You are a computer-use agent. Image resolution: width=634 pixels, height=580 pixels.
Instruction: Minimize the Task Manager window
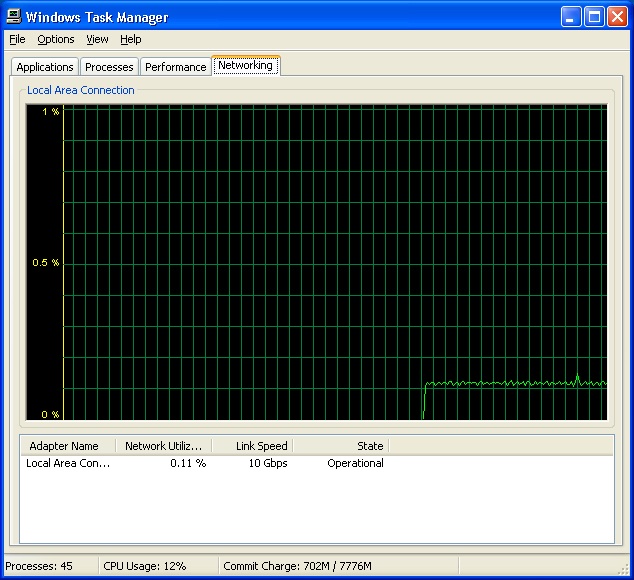pyautogui.click(x=571, y=17)
